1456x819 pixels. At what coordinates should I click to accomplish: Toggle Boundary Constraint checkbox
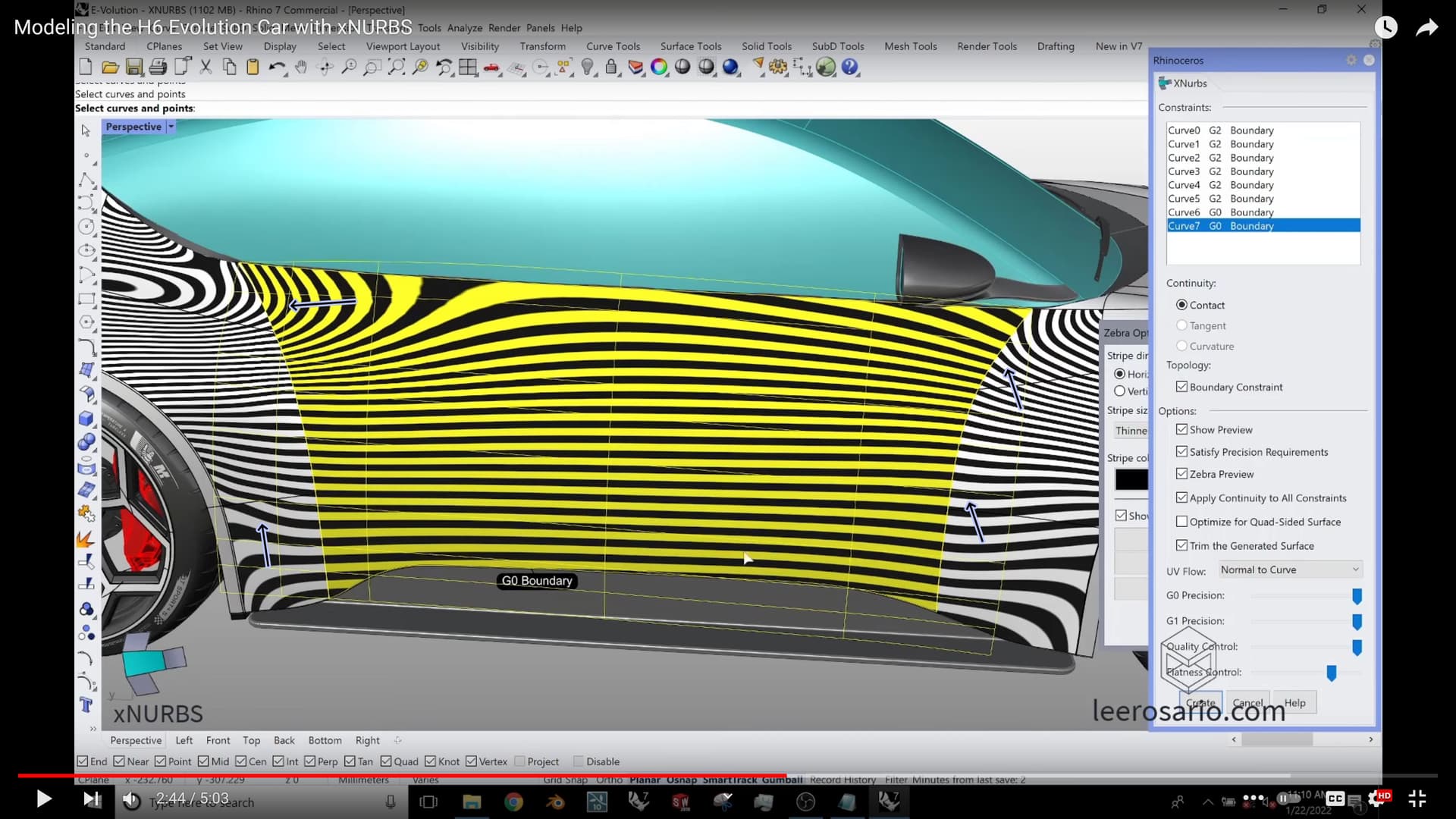pyautogui.click(x=1181, y=387)
